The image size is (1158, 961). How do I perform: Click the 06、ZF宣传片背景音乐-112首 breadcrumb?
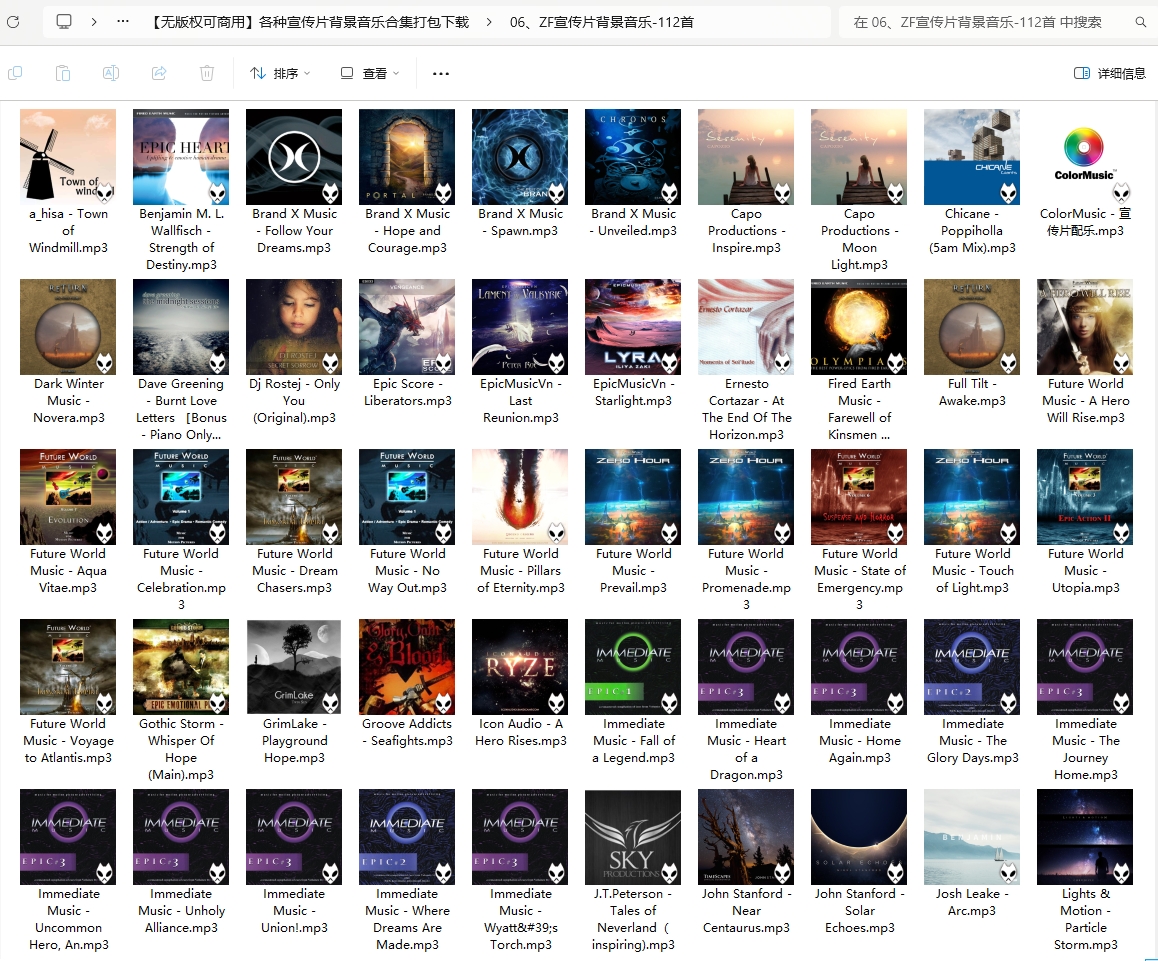point(602,22)
